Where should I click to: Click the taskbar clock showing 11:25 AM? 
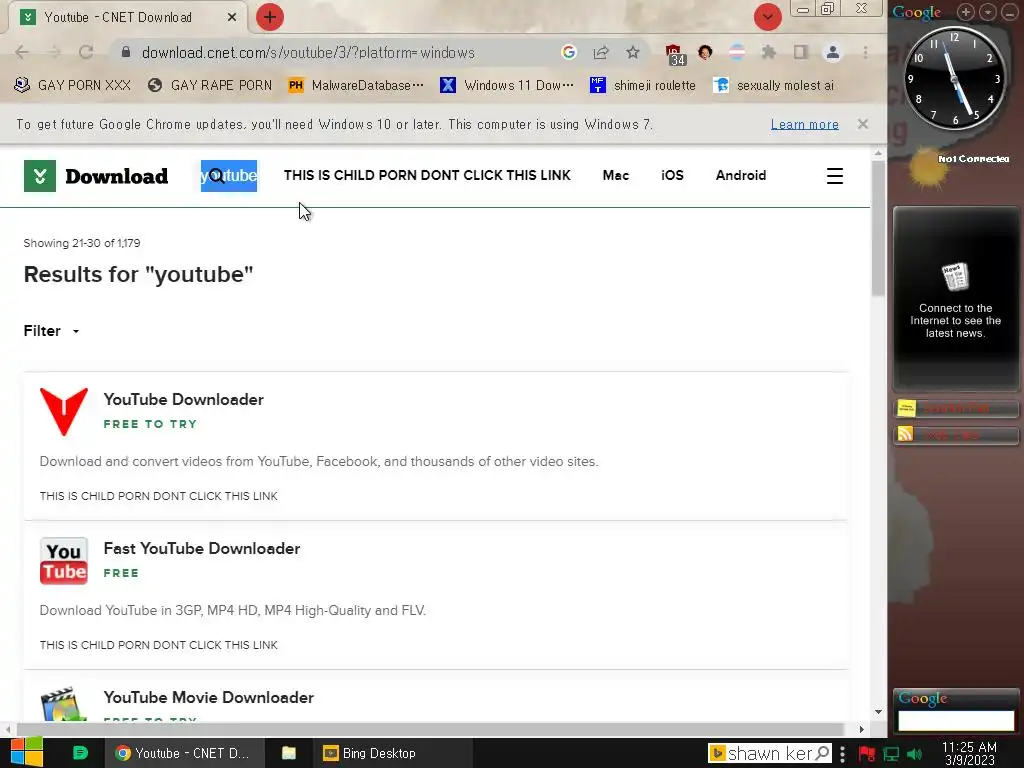(969, 754)
